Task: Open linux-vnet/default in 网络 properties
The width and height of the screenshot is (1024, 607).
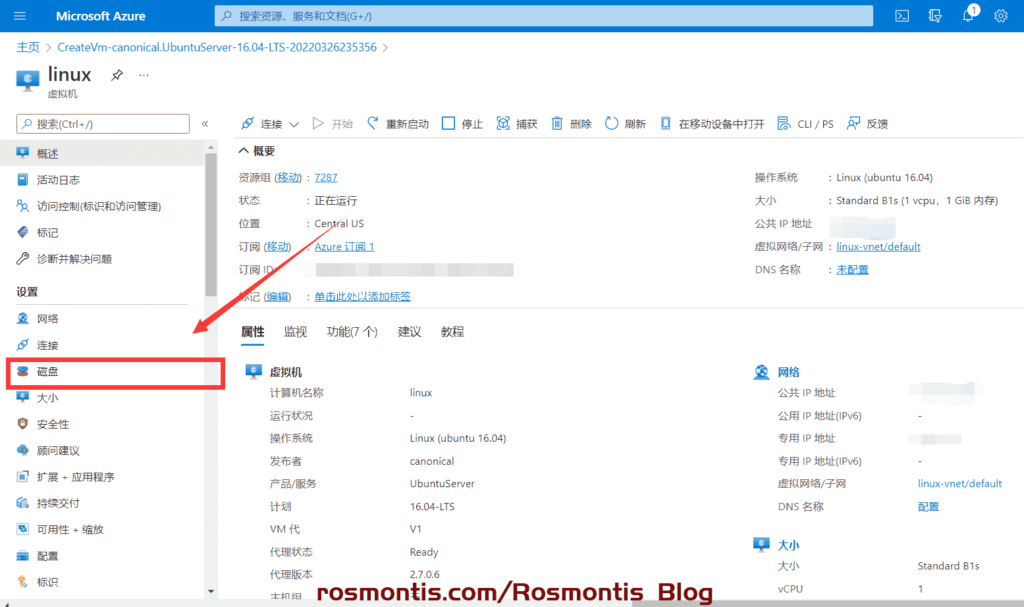Action: tap(959, 484)
